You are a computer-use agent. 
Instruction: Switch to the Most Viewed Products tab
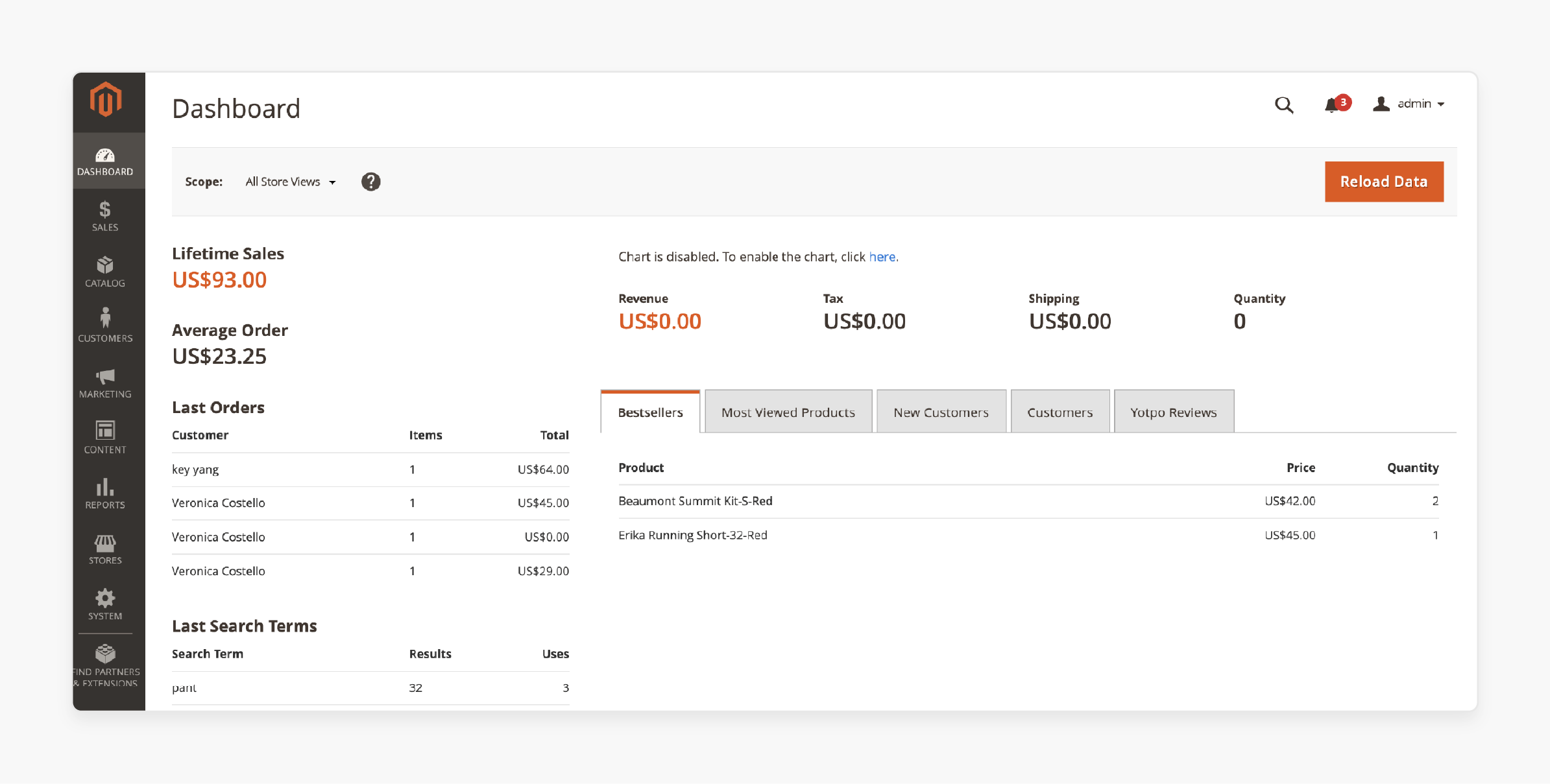tap(788, 412)
